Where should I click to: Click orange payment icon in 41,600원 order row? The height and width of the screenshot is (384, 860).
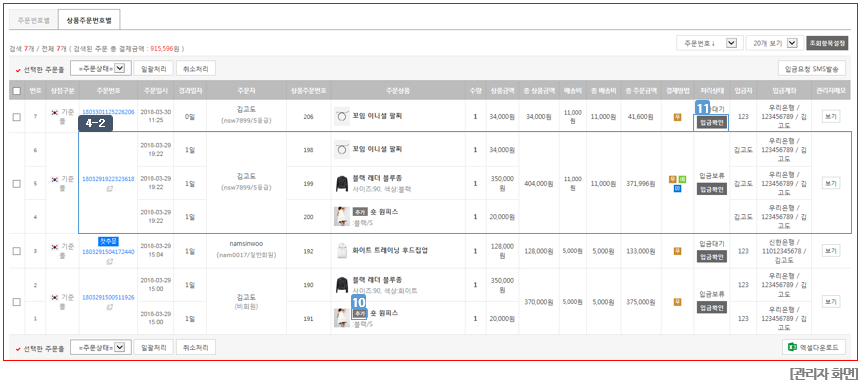(x=677, y=116)
